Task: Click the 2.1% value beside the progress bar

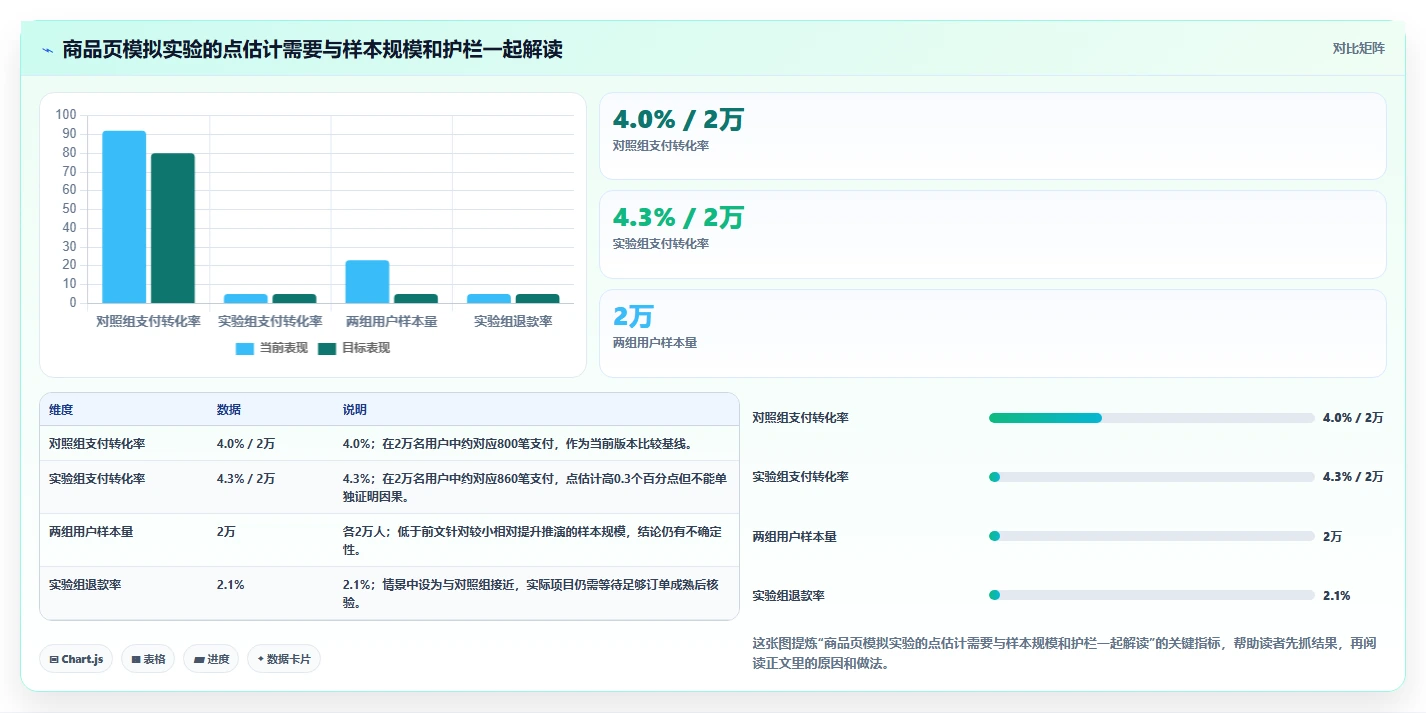Action: coord(1336,595)
